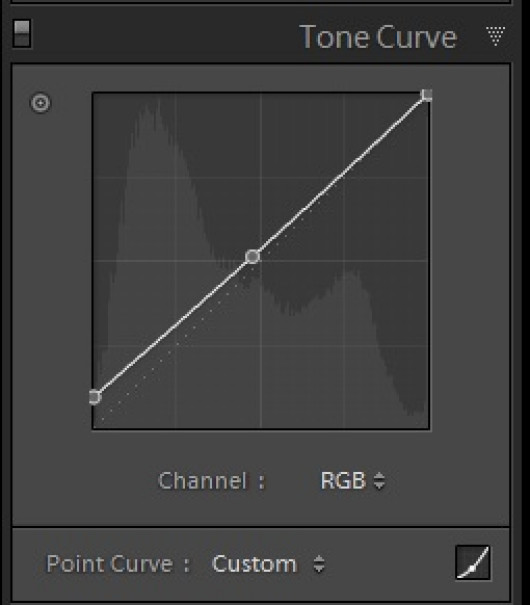Viewport: 530px width, 605px height.
Task: Click the arrows beside the Custom preset
Action: click(319, 564)
